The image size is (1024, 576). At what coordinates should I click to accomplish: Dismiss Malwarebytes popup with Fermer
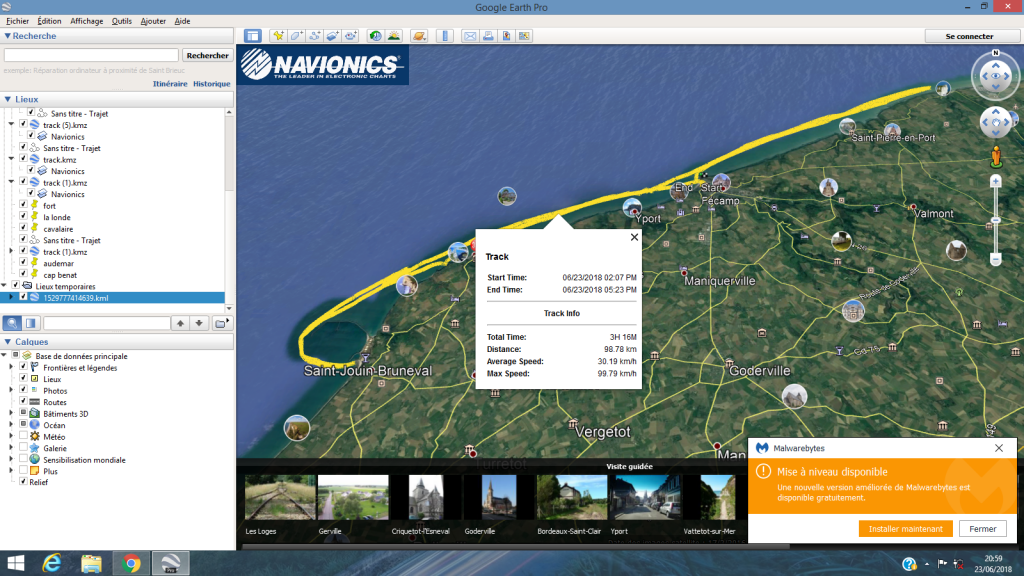coord(982,529)
